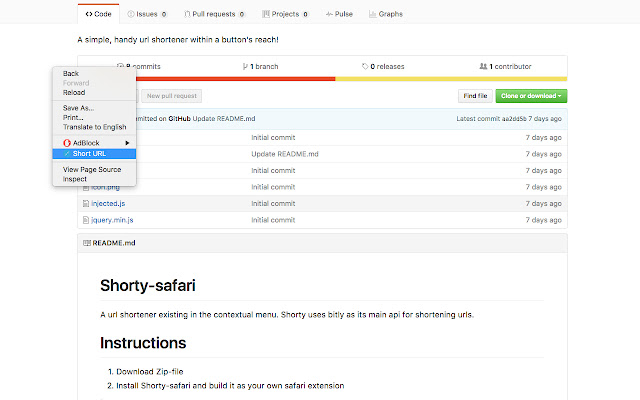Click the README.md book icon
640x400 pixels.
coord(87,243)
